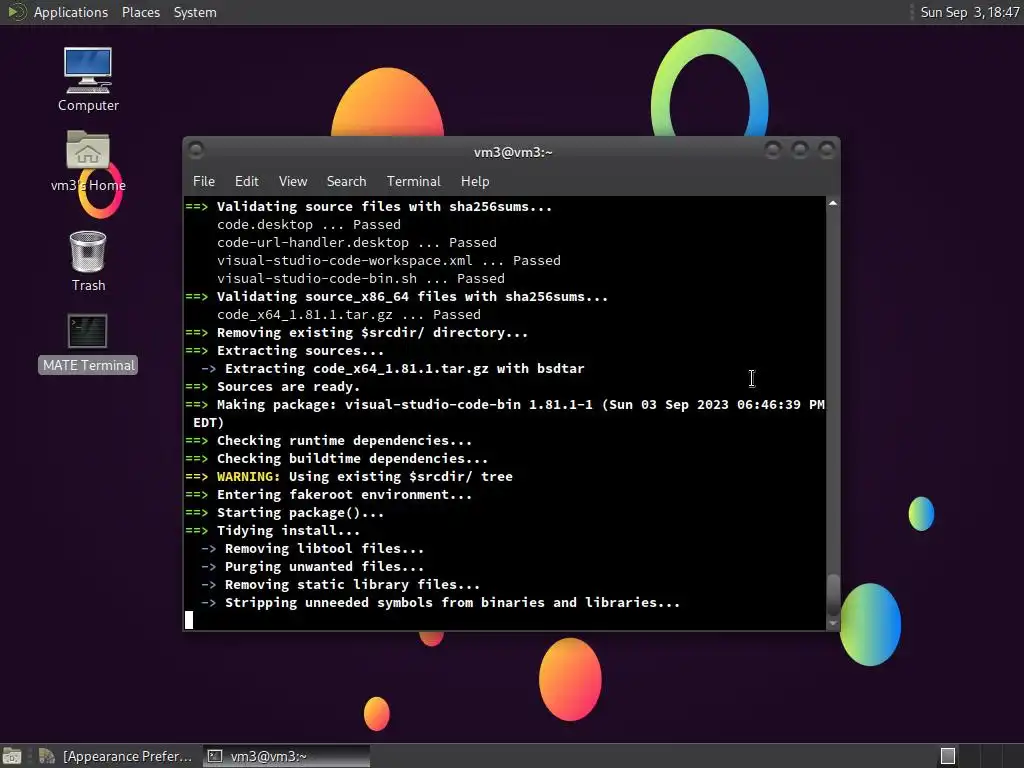The image size is (1024, 768).
Task: Select the Trash desktop icon
Action: coord(88,261)
